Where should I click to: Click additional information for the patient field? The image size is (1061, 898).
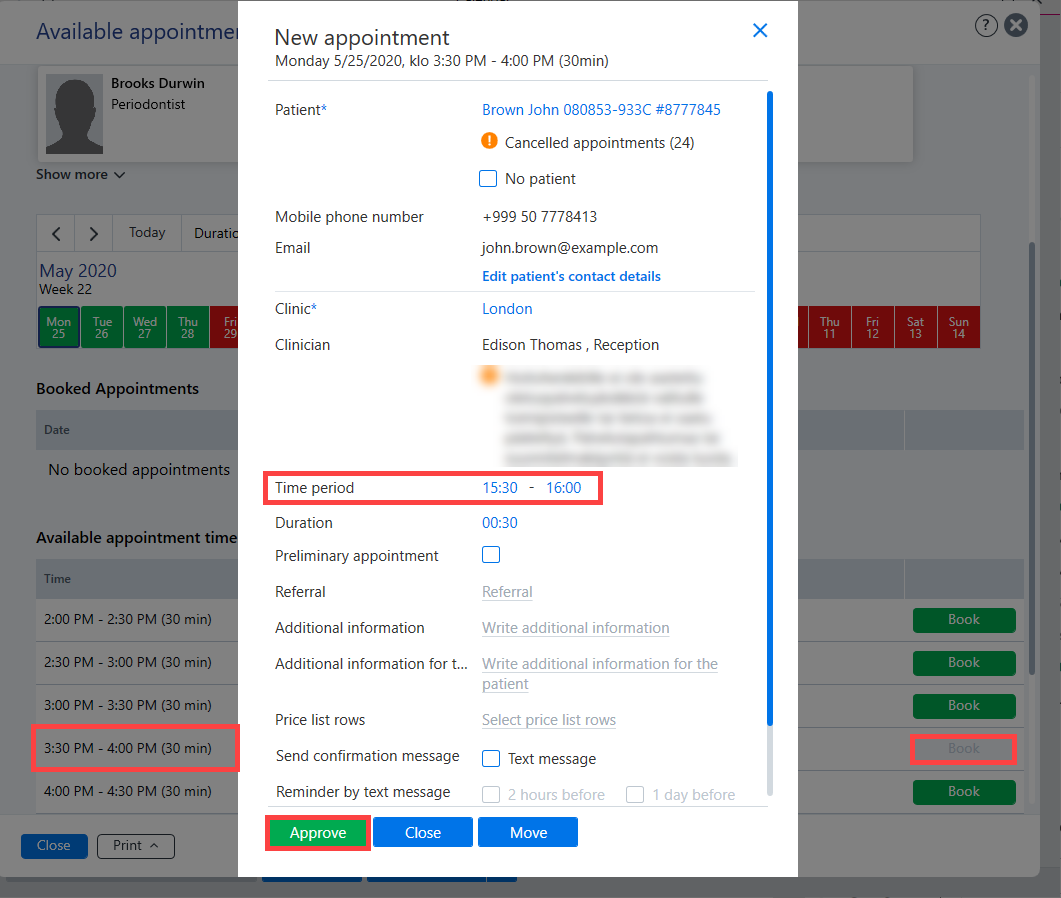coord(600,674)
